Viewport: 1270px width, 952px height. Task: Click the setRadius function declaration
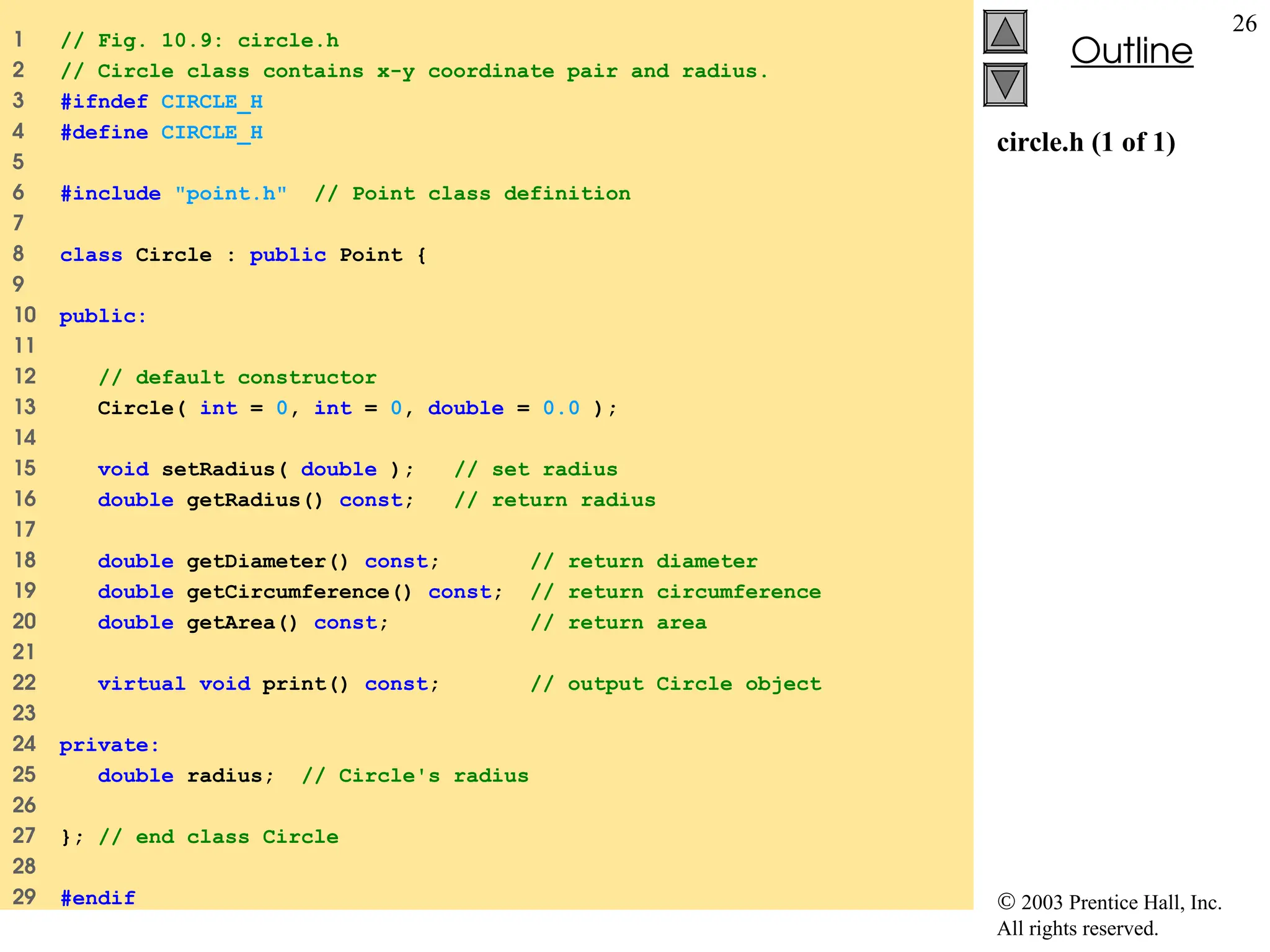[x=255, y=469]
